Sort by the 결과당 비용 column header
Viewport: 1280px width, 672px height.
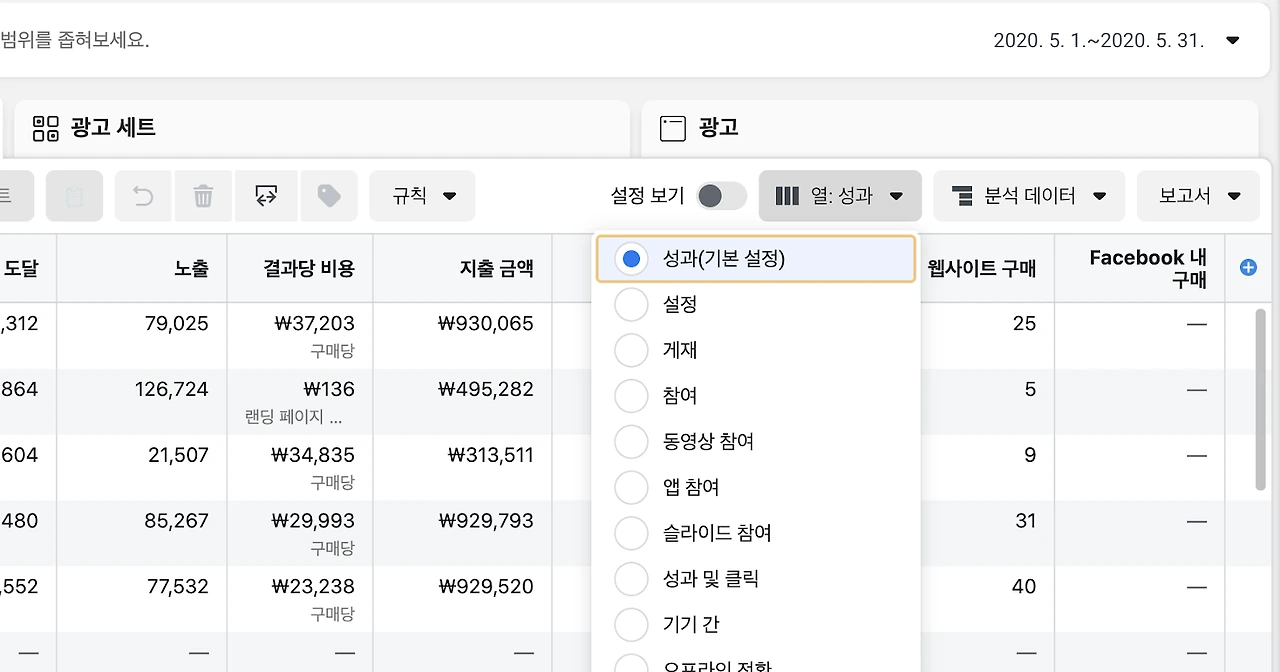coord(309,268)
